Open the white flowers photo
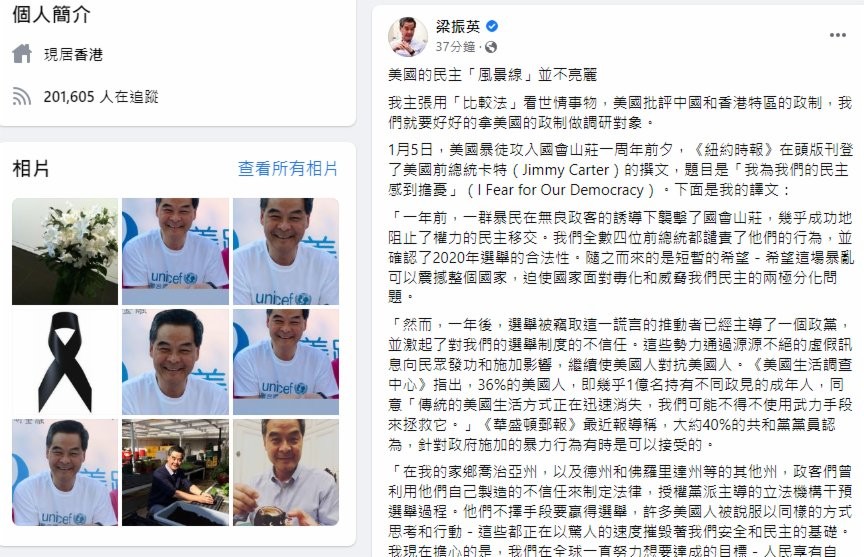 [65, 251]
